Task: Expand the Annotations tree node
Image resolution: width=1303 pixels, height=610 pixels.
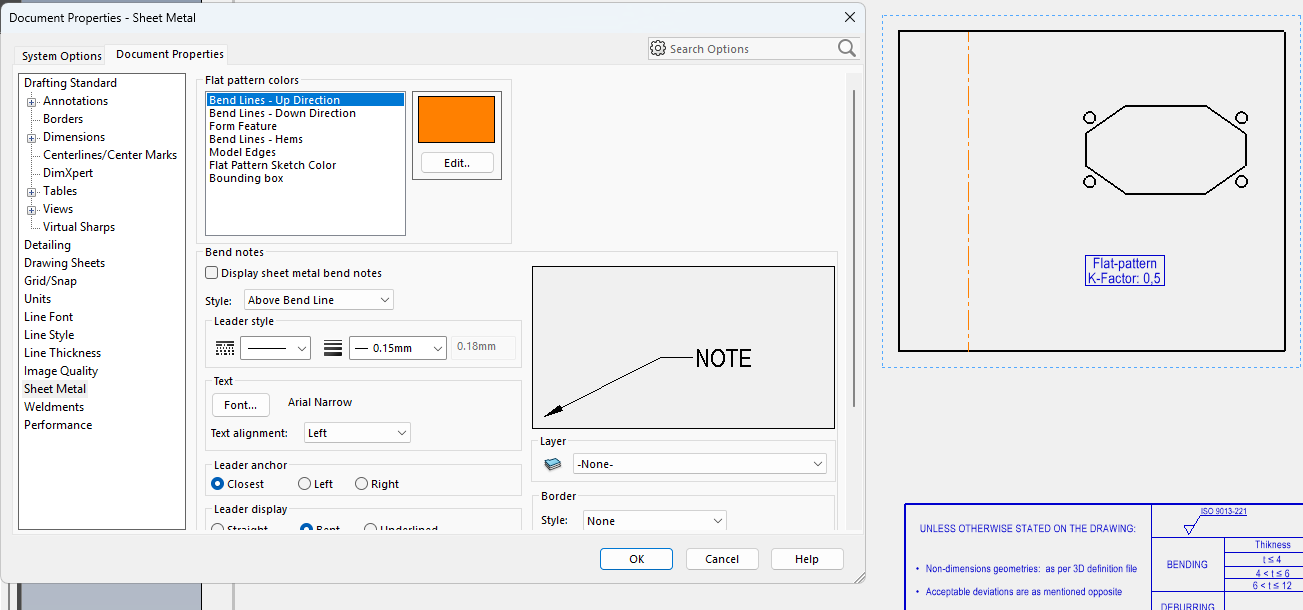Action: (32, 102)
